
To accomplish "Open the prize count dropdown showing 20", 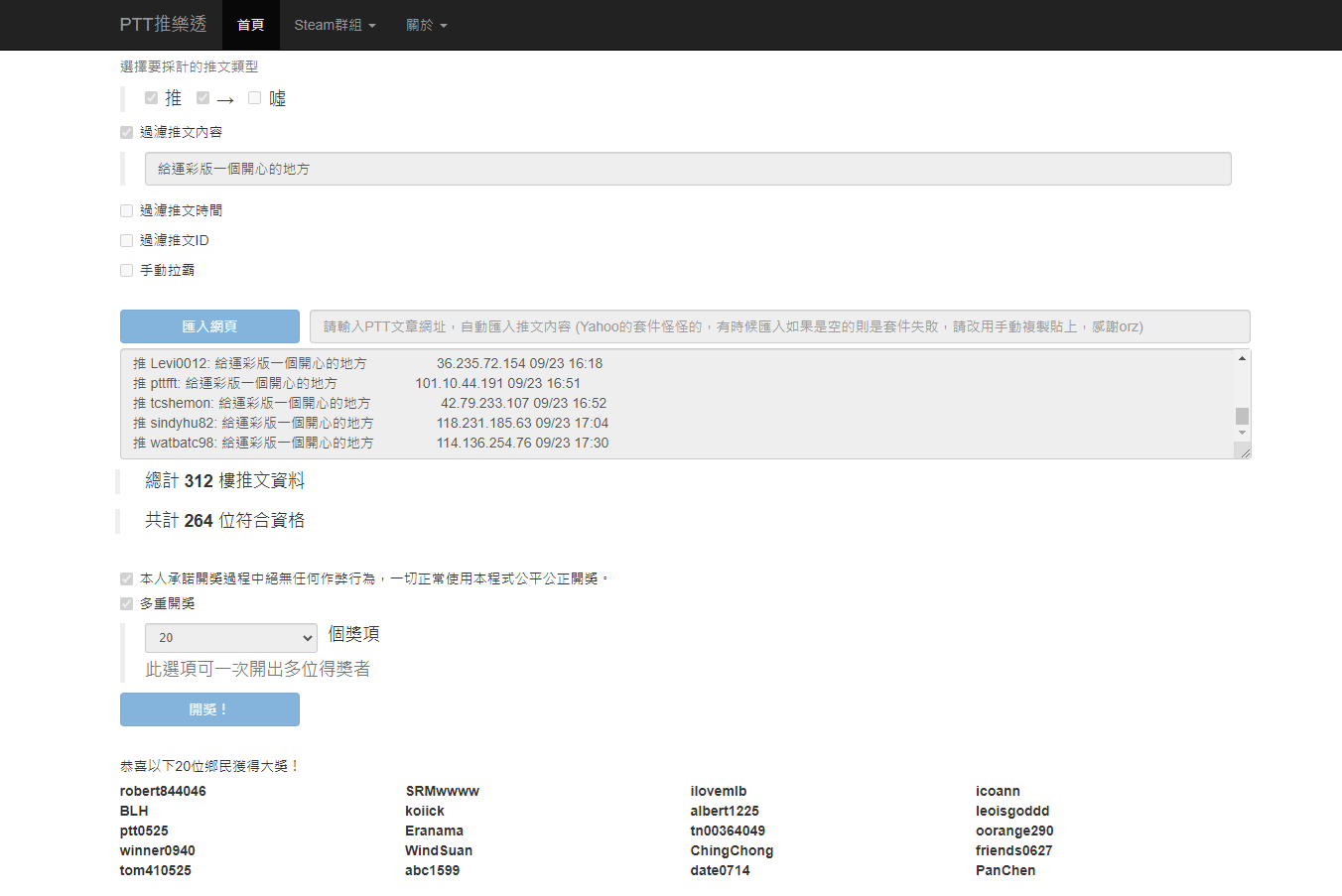I will click(x=231, y=638).
